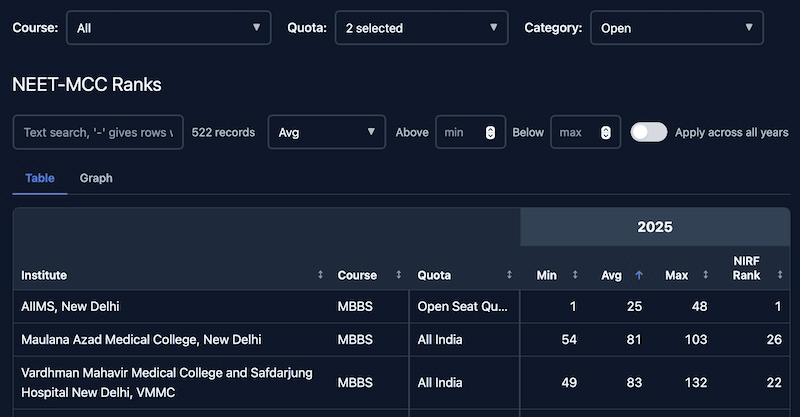
Task: Sort by Course column sort icon
Action: [x=399, y=275]
